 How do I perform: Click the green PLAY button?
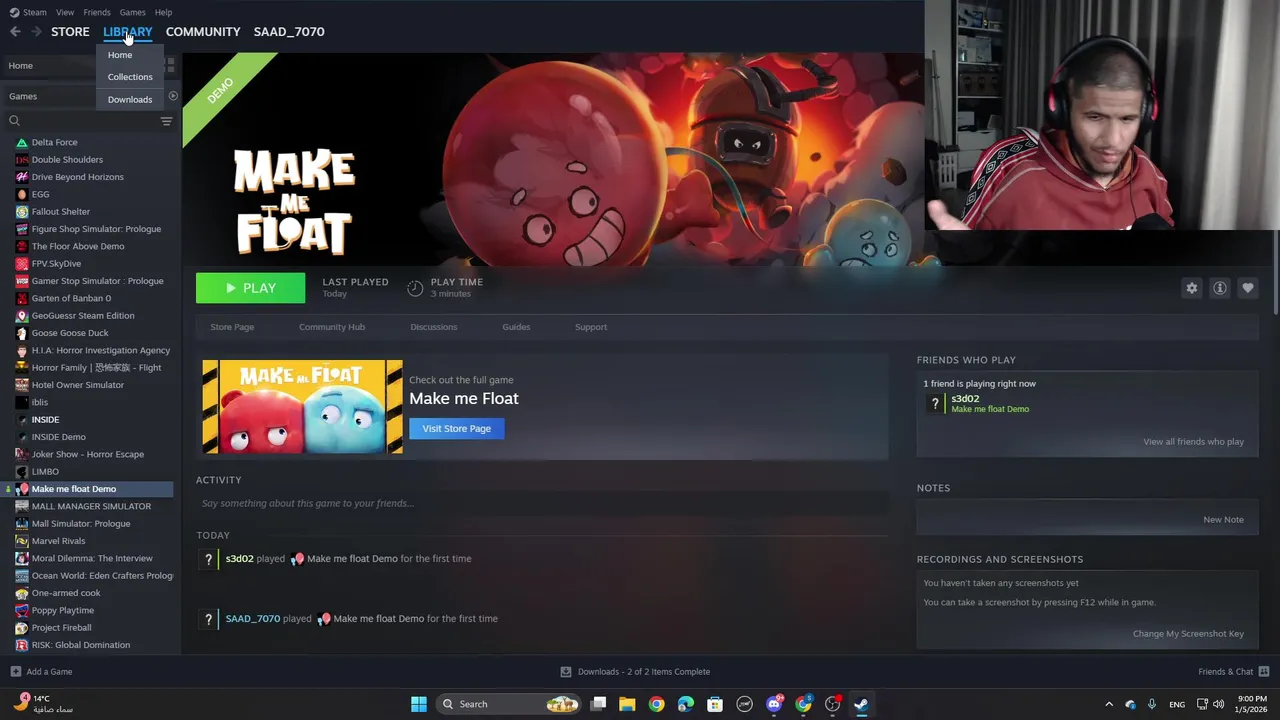pos(250,288)
